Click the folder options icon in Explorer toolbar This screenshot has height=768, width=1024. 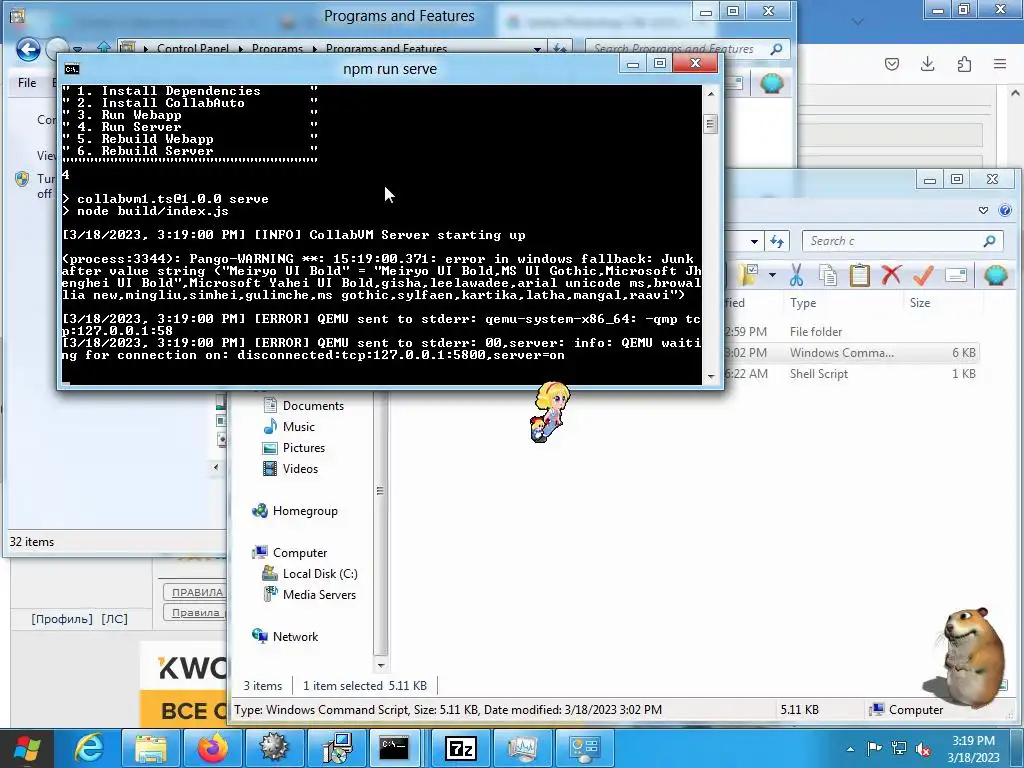747,276
